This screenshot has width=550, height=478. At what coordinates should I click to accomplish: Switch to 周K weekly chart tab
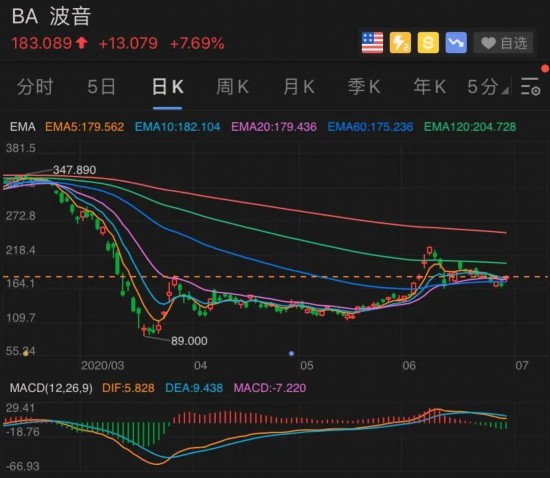233,87
